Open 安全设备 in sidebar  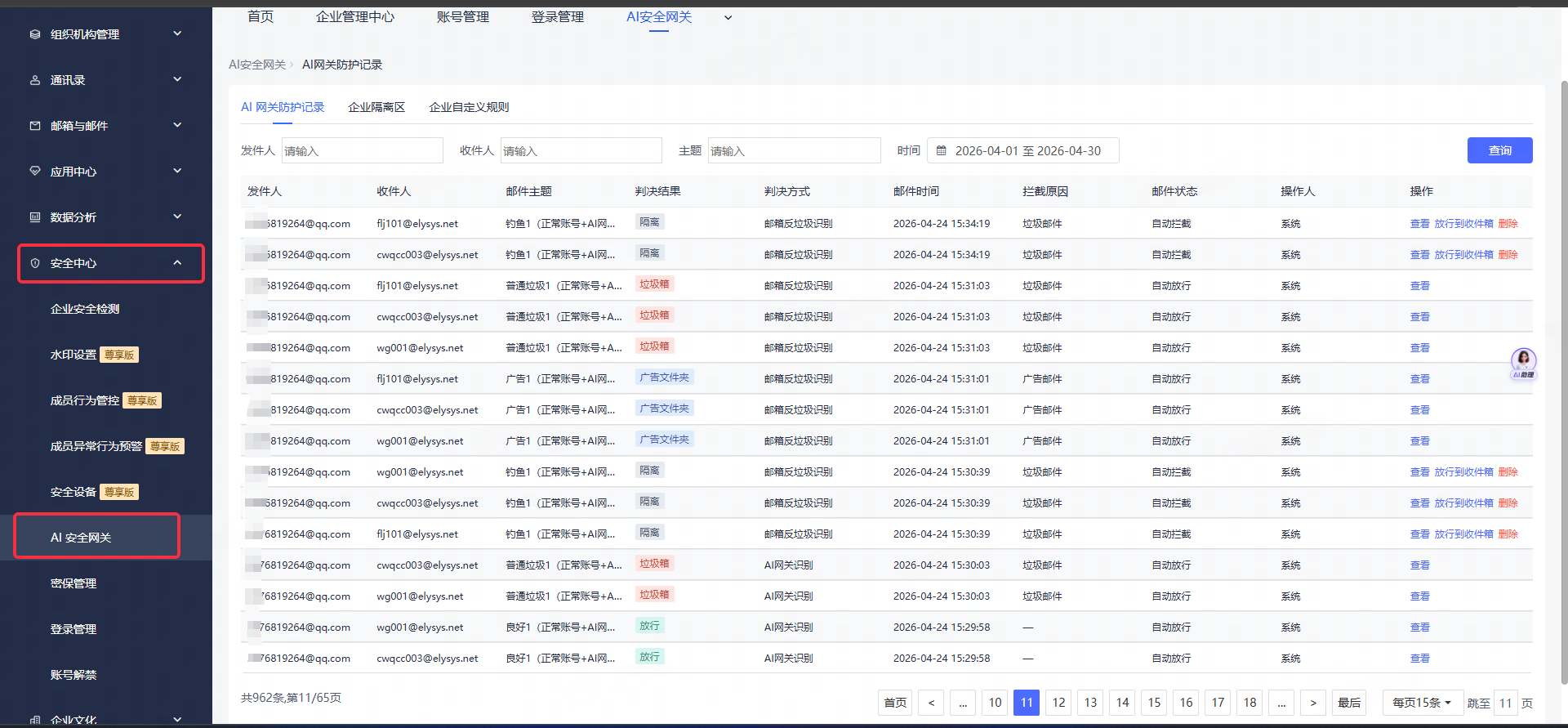(x=73, y=492)
